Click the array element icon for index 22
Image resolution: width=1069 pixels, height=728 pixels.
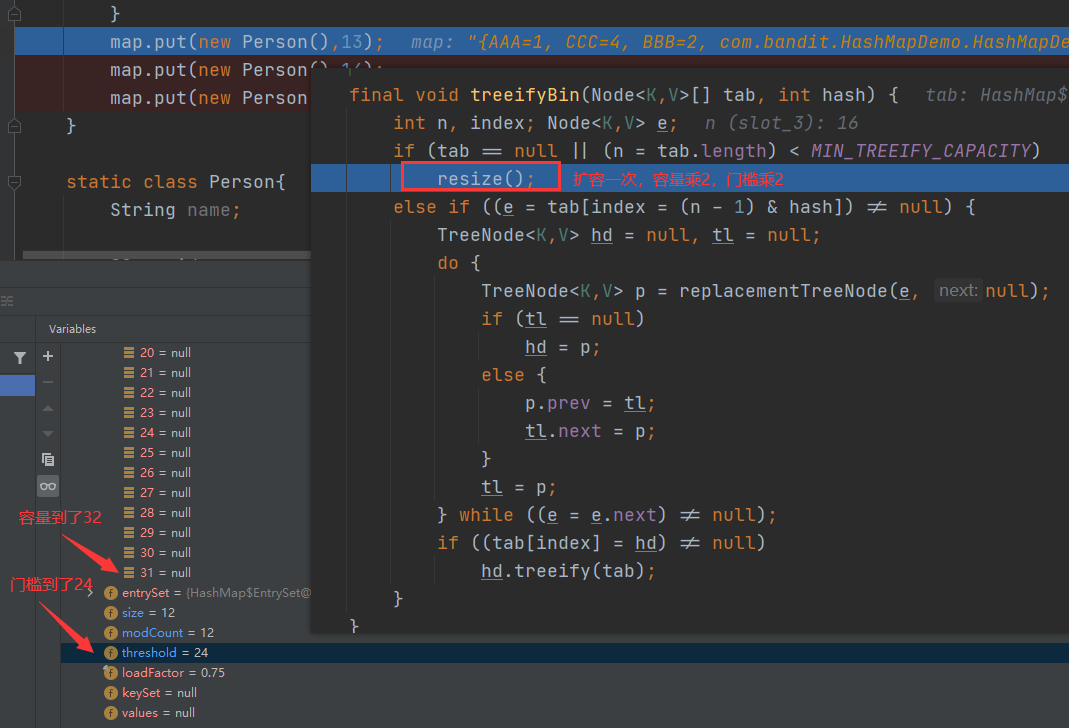click(129, 393)
